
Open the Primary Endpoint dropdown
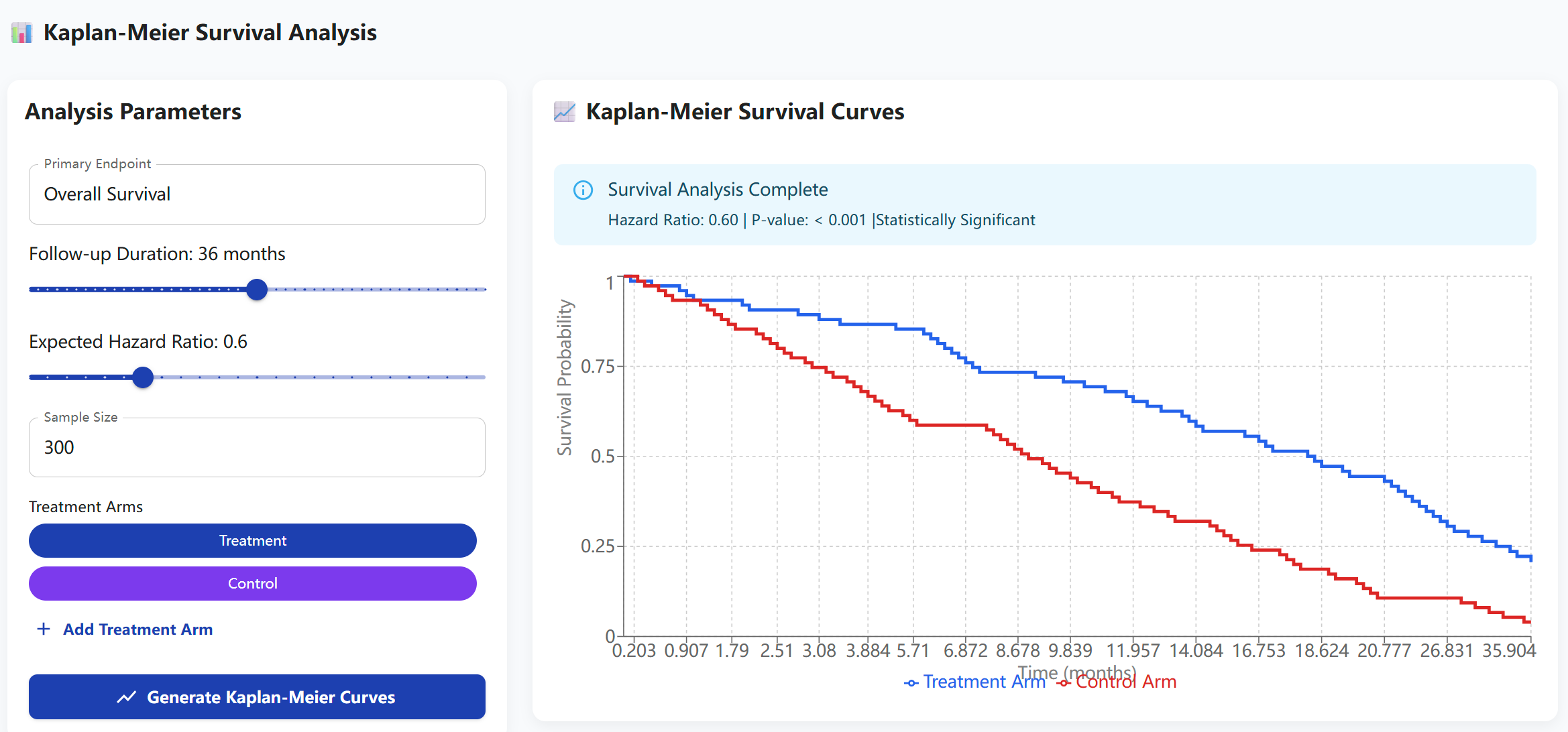(257, 194)
